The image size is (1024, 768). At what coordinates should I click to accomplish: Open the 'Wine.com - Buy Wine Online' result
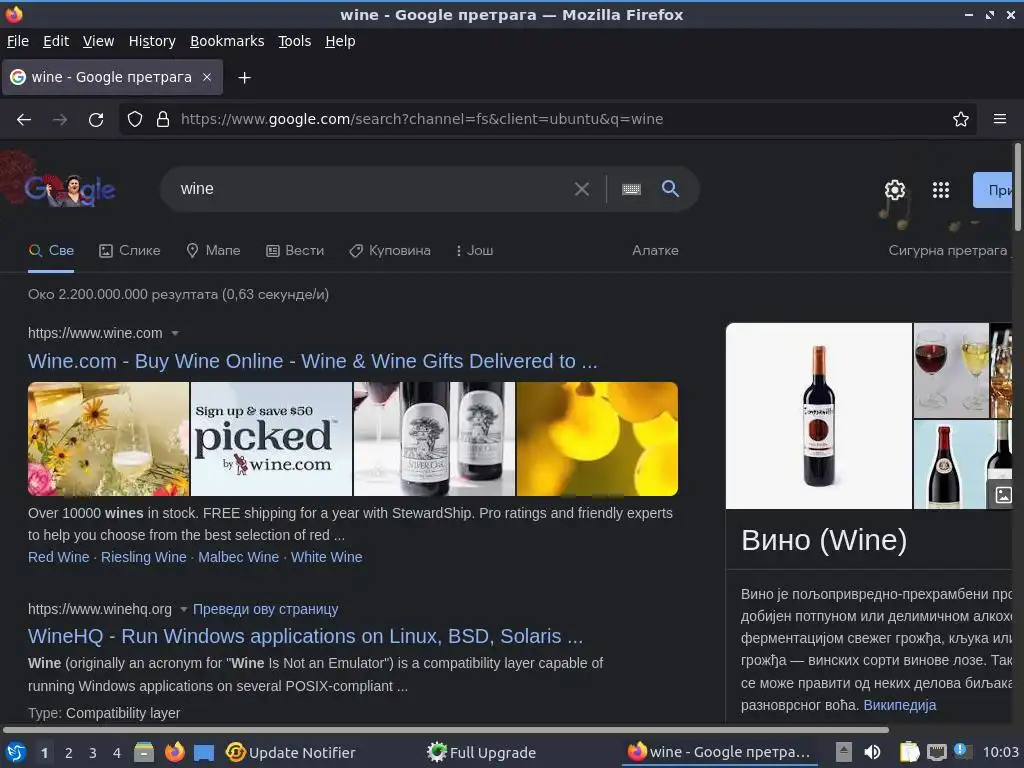[x=312, y=361]
